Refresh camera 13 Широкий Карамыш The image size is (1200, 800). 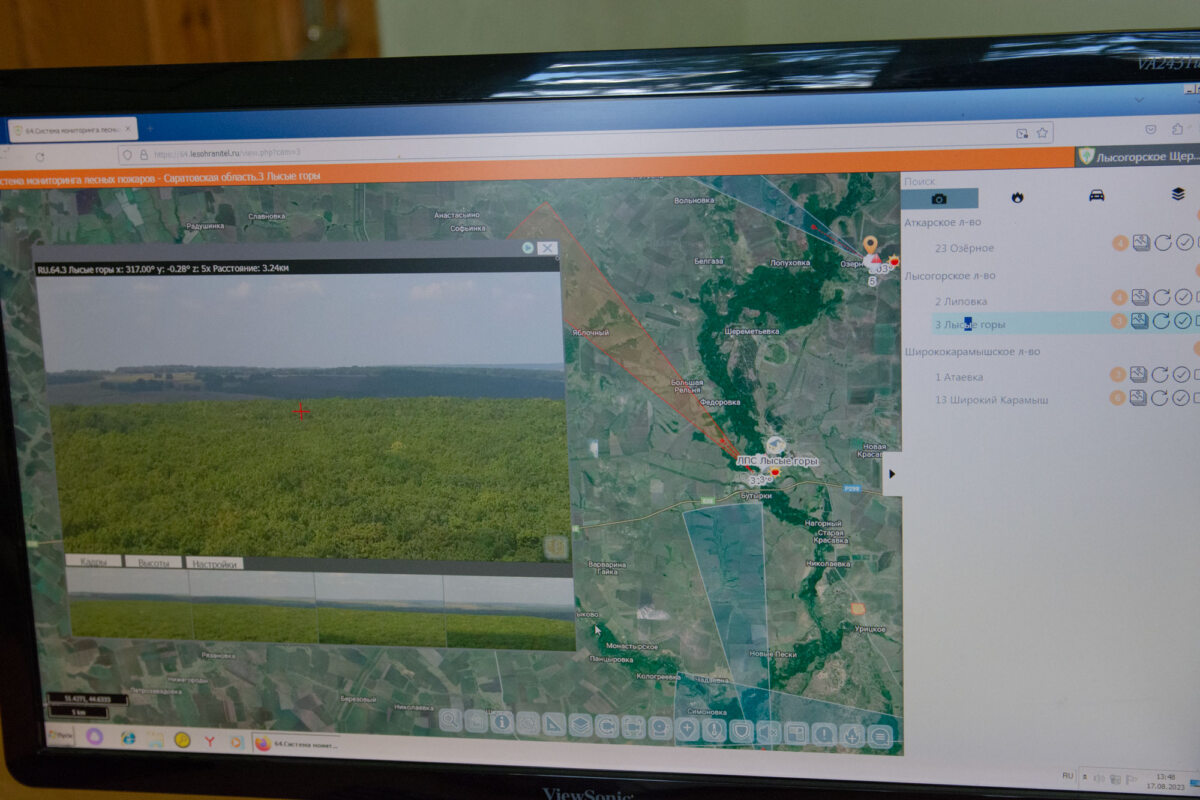[1161, 398]
